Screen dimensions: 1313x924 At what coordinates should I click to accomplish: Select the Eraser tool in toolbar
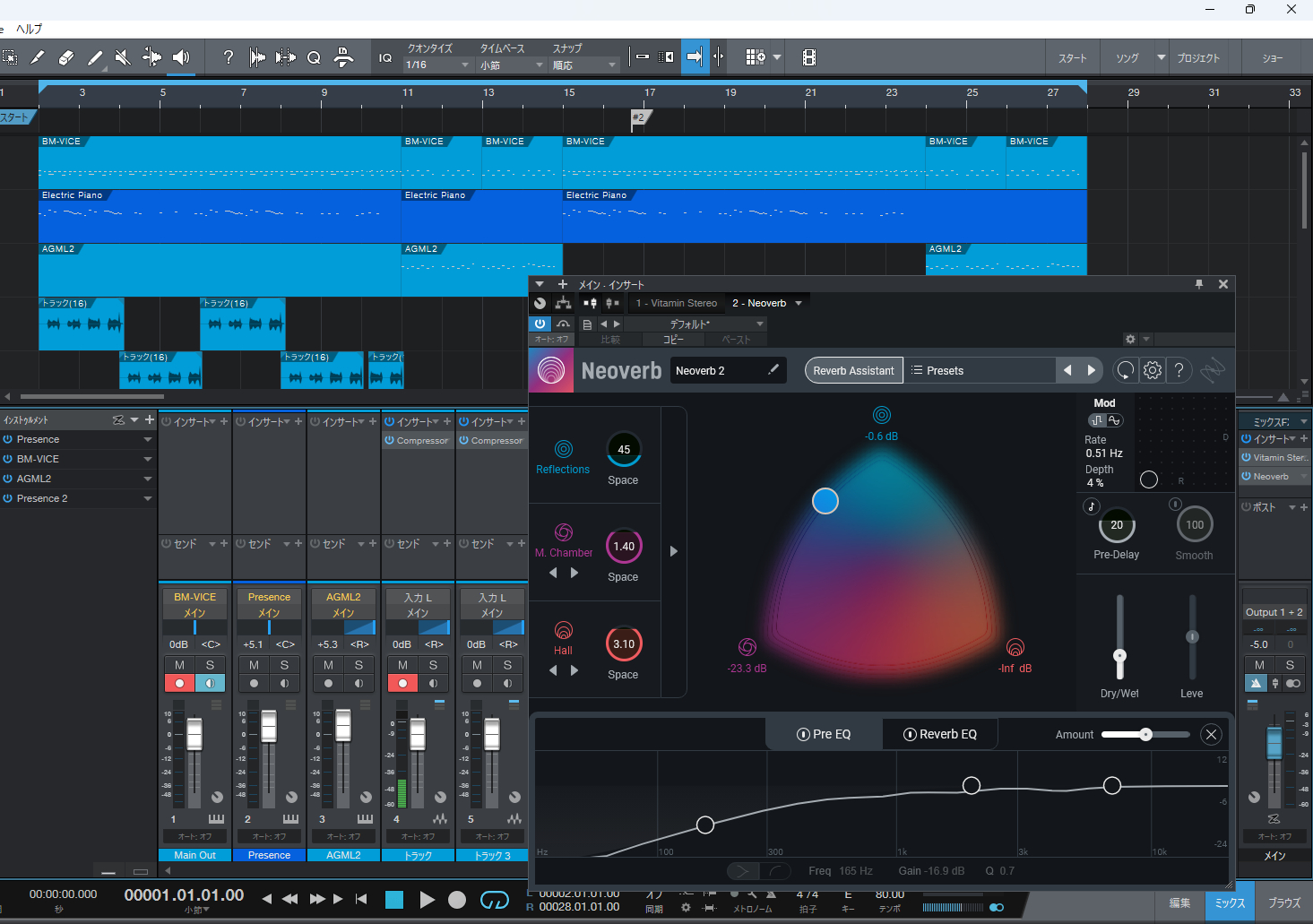pos(65,57)
